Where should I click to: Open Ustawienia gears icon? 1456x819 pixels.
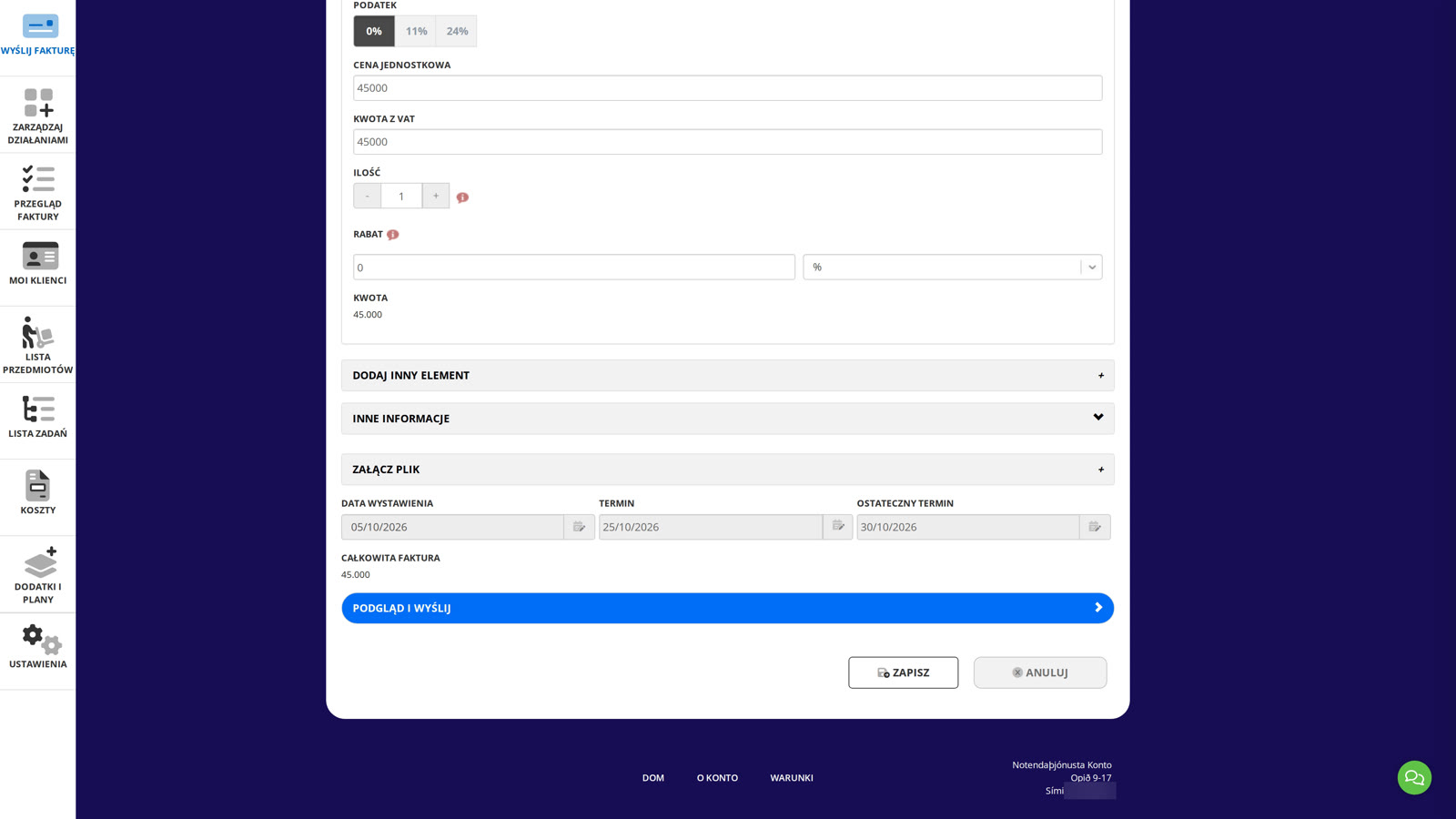coord(42,639)
